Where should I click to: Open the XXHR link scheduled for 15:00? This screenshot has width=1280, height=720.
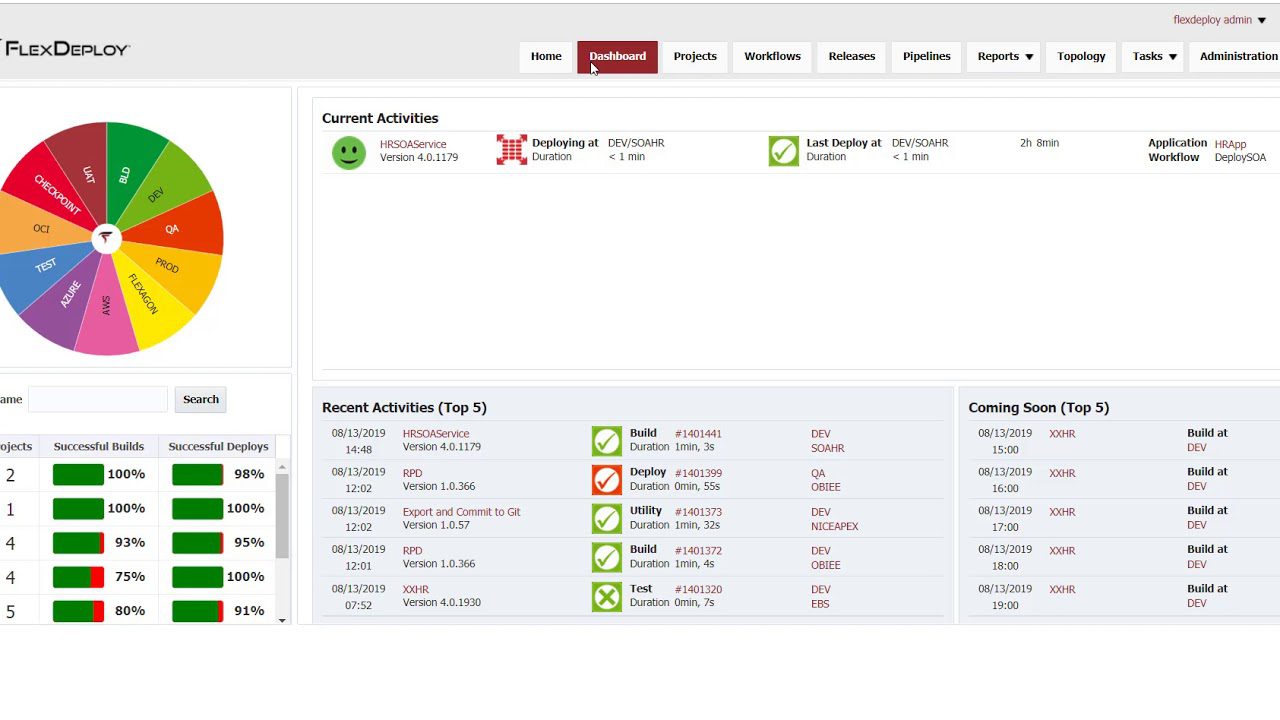(x=1062, y=434)
